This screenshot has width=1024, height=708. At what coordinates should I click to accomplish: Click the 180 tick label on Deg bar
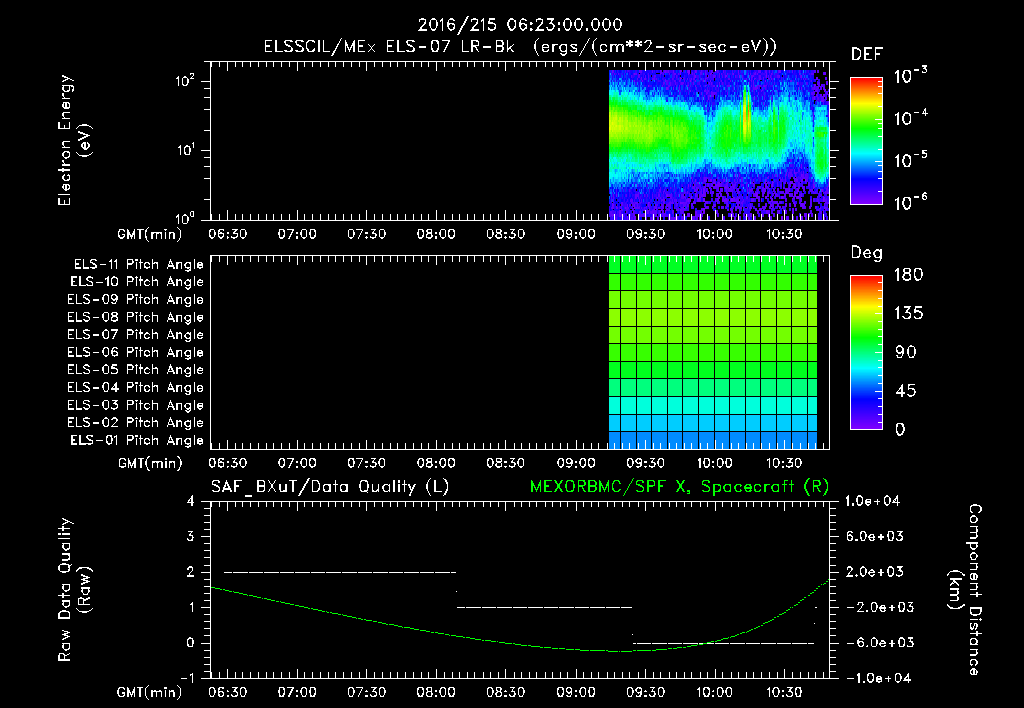[x=908, y=274]
